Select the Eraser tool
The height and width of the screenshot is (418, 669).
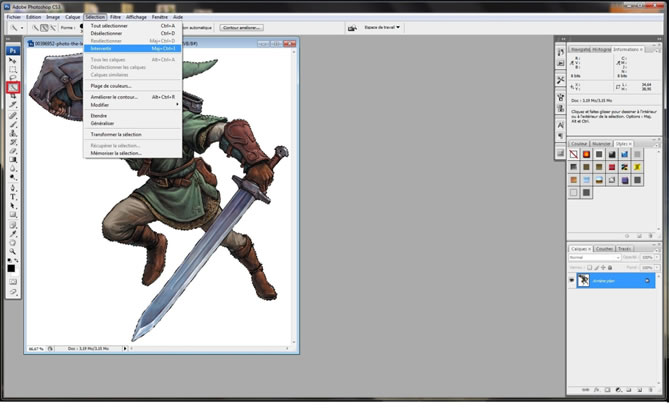13,151
